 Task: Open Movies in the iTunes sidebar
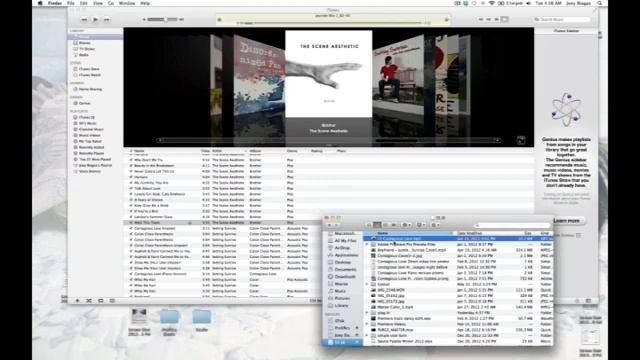pyautogui.click(x=84, y=42)
